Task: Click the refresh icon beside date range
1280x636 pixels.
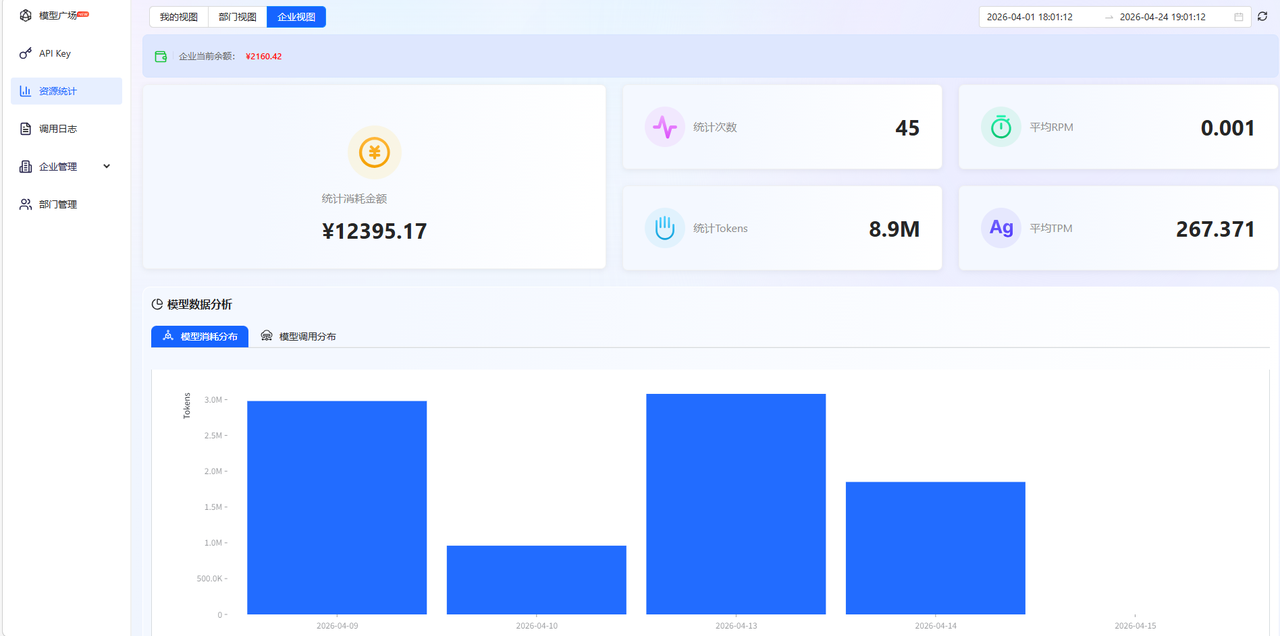Action: 1262,17
